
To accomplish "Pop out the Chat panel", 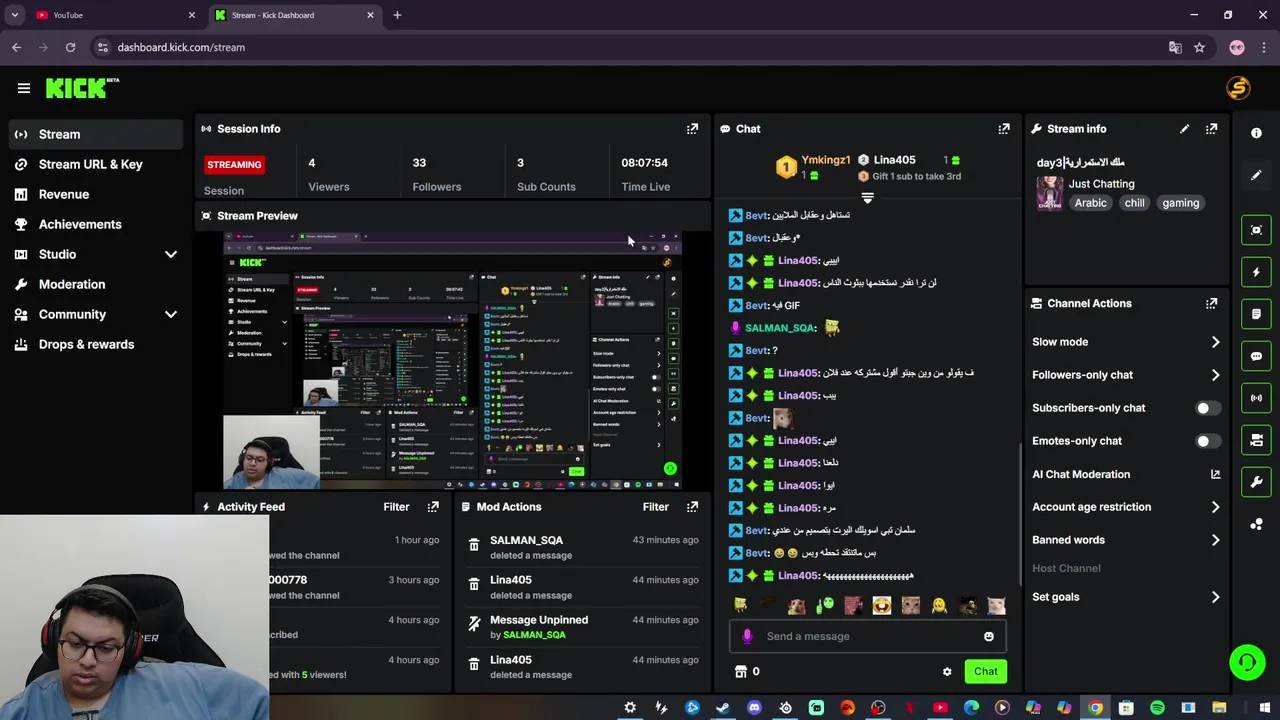I will click(1004, 129).
